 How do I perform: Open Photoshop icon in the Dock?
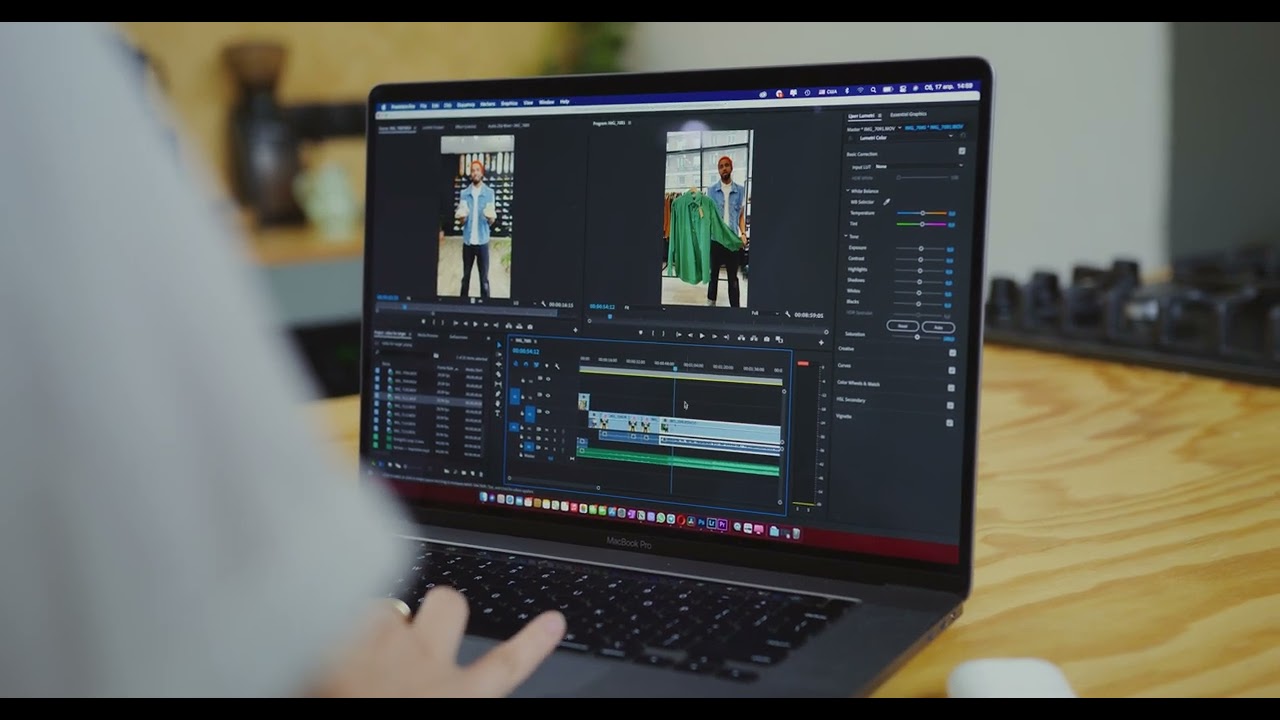[701, 522]
